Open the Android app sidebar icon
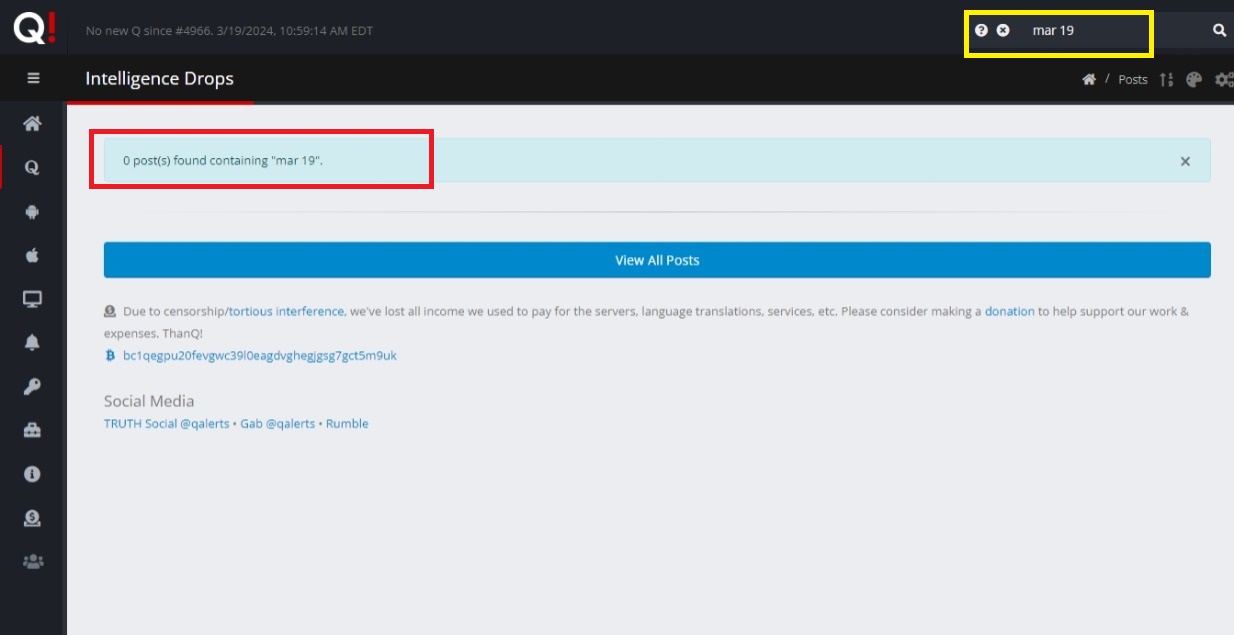 (32, 212)
